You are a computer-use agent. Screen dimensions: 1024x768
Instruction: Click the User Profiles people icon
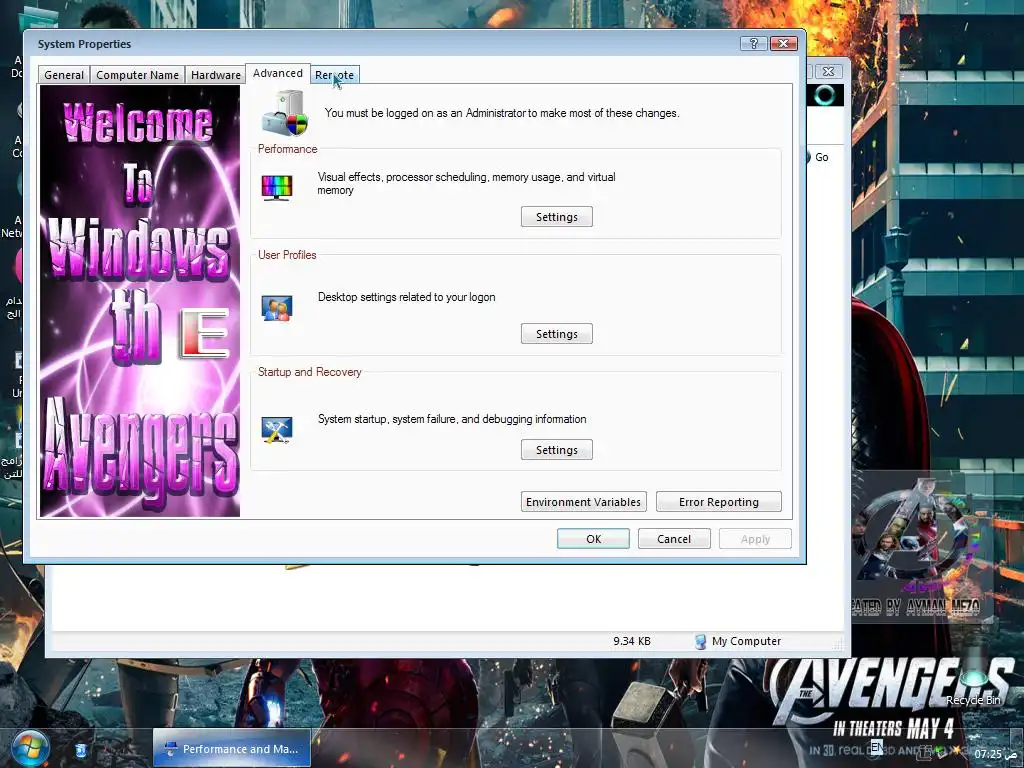pyautogui.click(x=277, y=308)
